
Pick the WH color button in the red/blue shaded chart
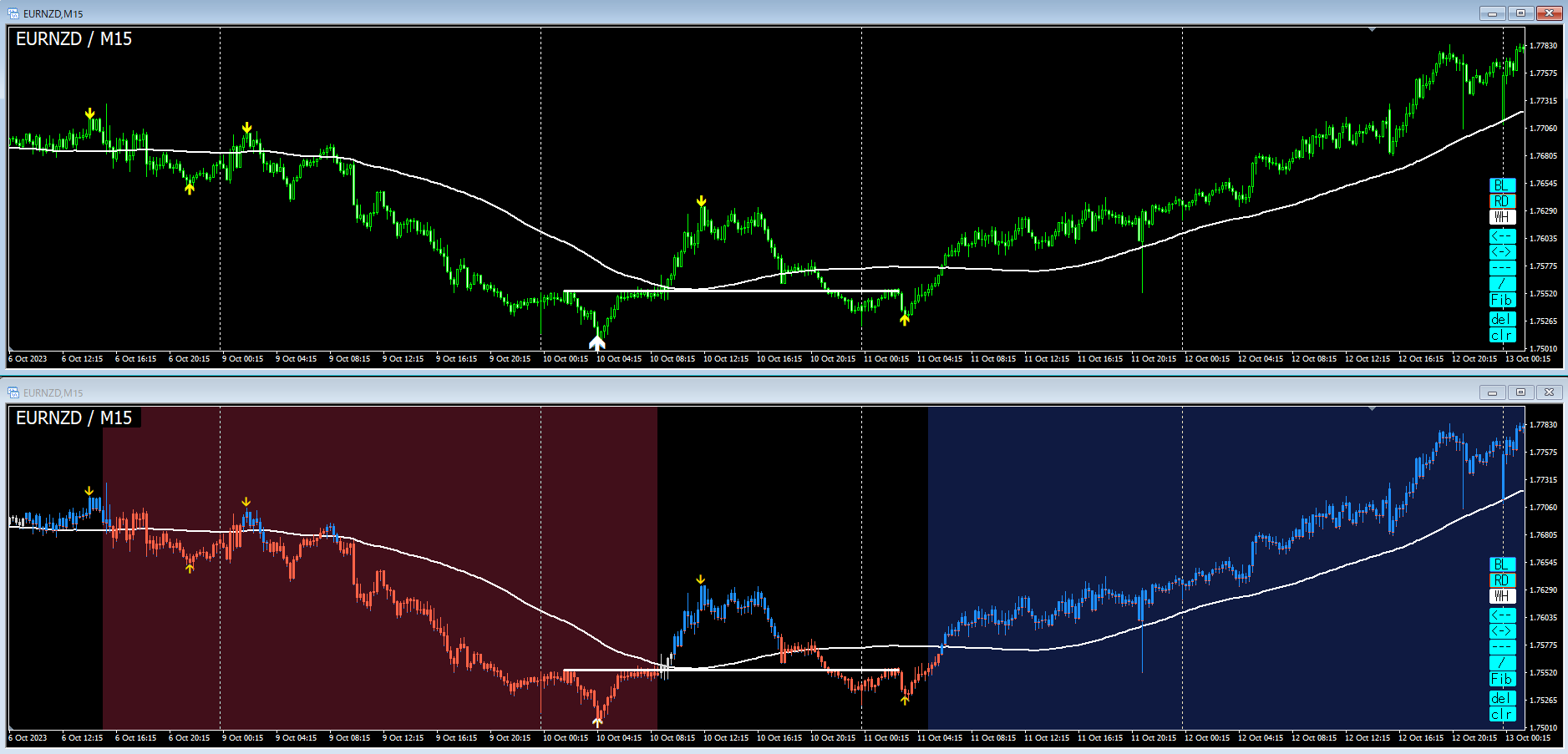[1502, 596]
